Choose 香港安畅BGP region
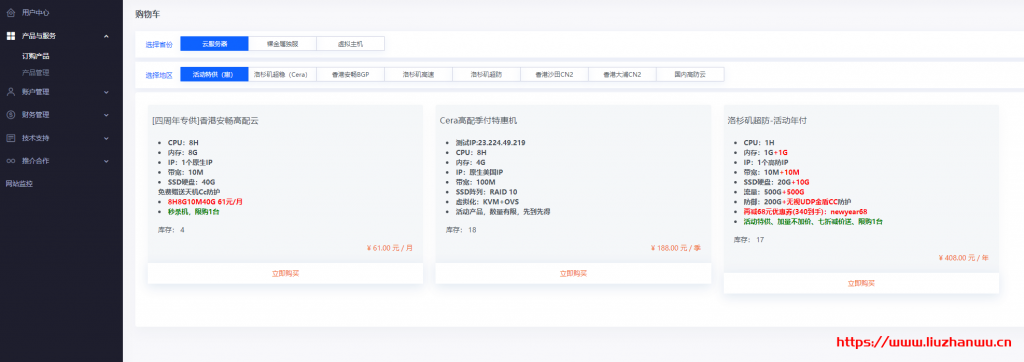 (x=350, y=74)
